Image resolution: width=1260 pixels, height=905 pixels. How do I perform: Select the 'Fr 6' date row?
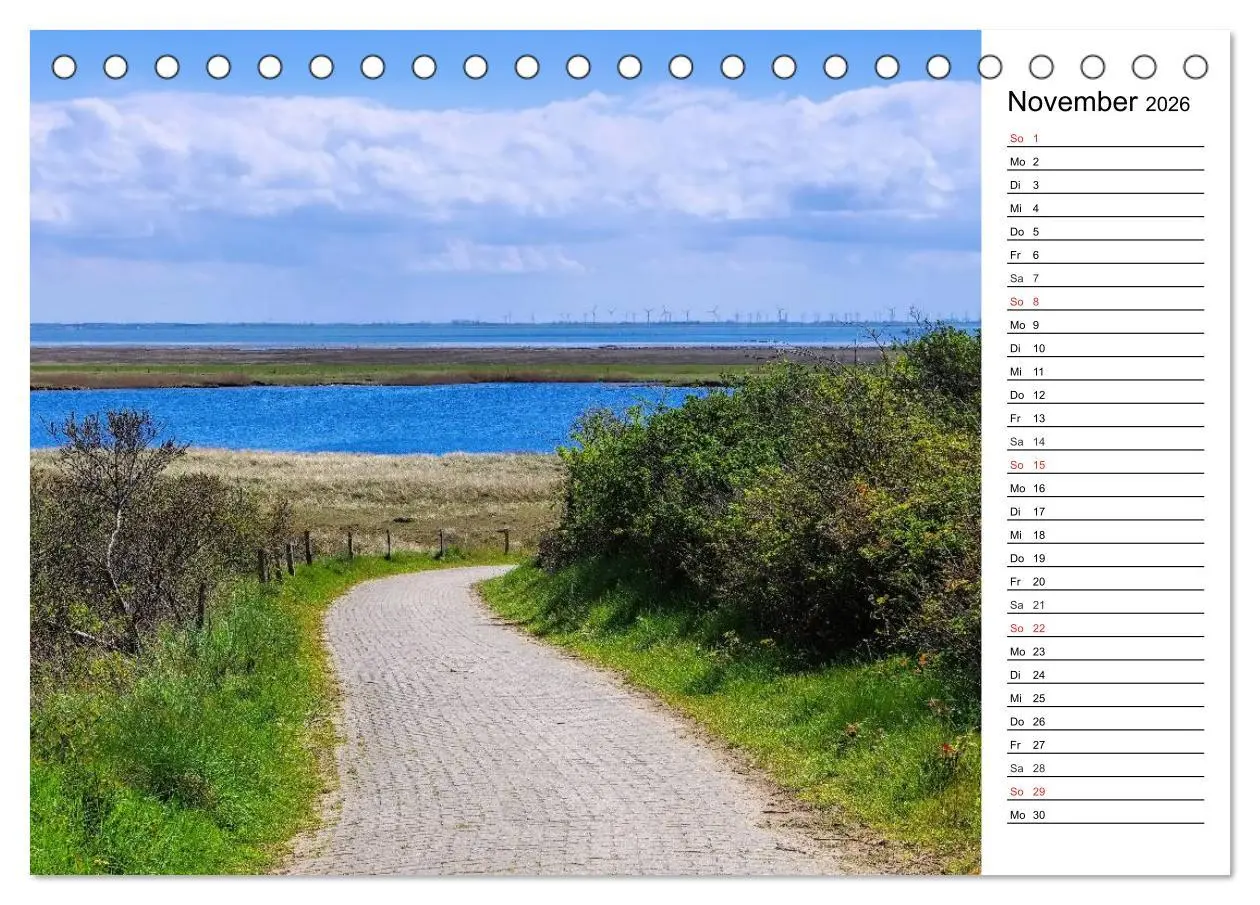click(x=1105, y=255)
